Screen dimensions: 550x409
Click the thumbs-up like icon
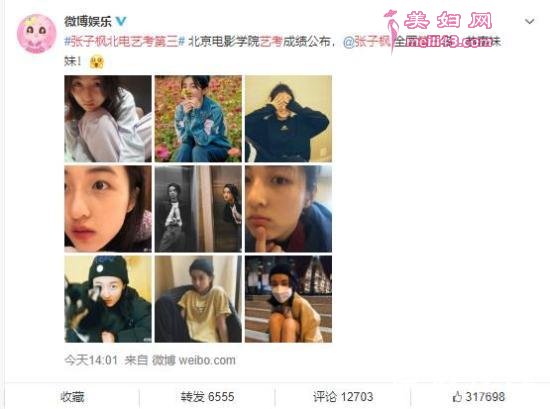point(457,397)
